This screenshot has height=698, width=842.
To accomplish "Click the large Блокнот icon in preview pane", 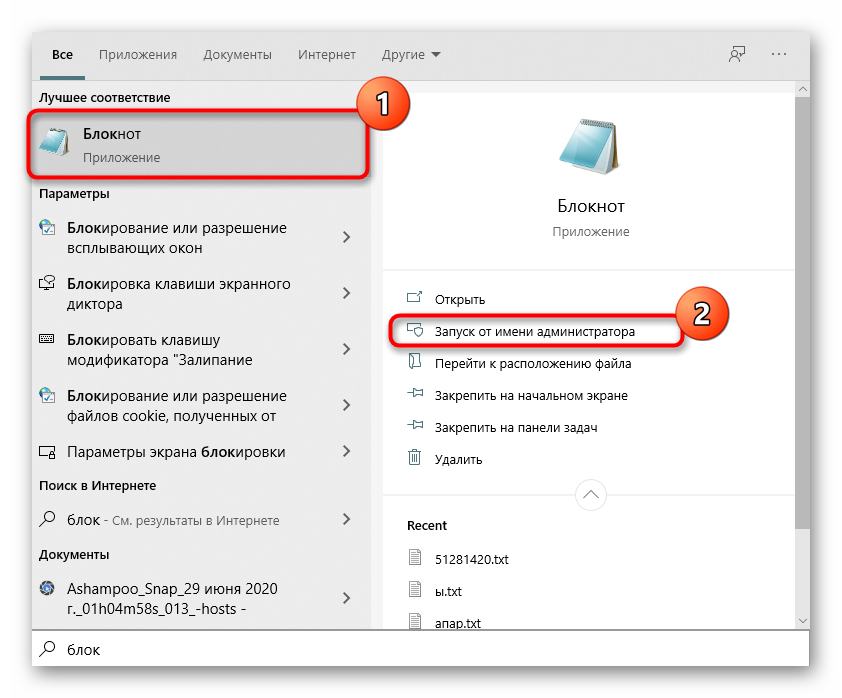I will [591, 147].
